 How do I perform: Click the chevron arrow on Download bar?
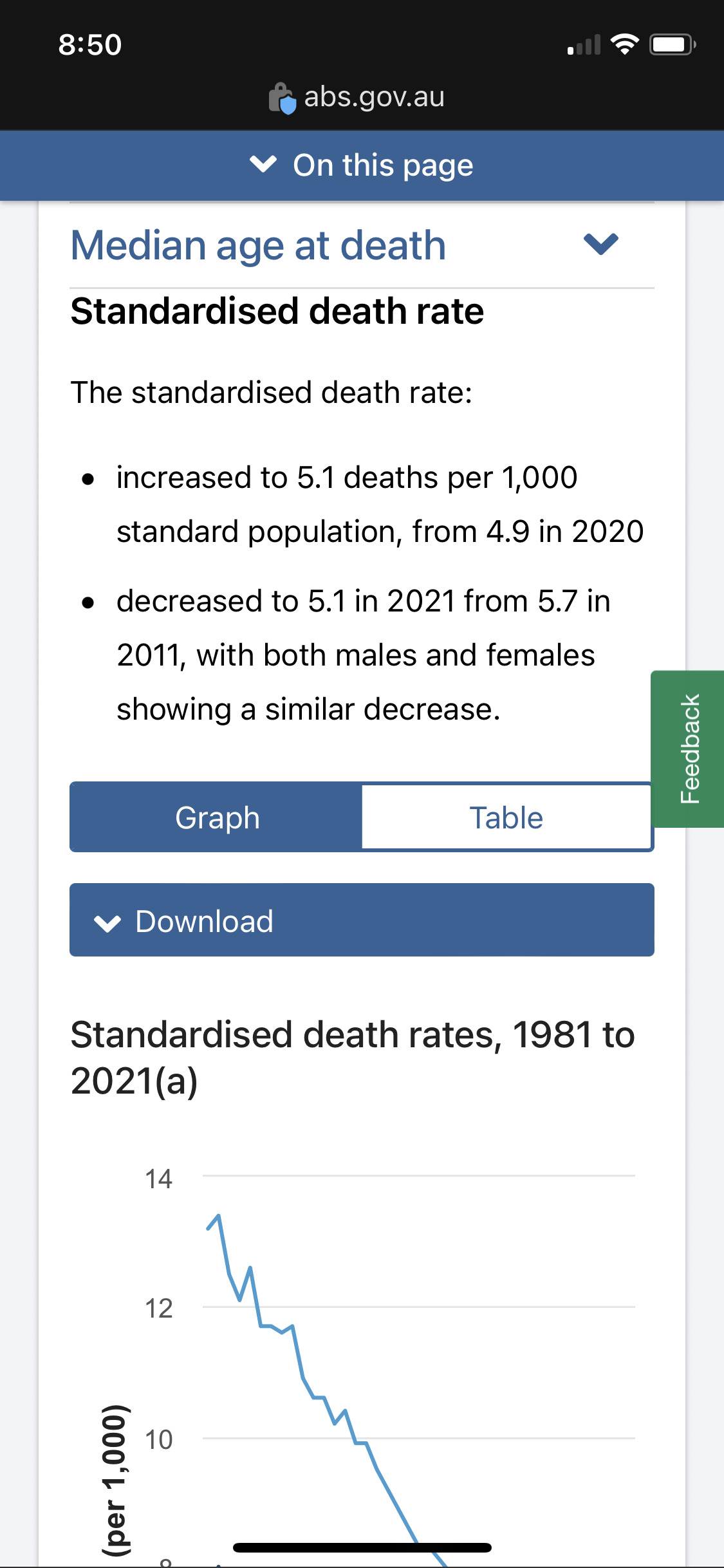click(107, 923)
